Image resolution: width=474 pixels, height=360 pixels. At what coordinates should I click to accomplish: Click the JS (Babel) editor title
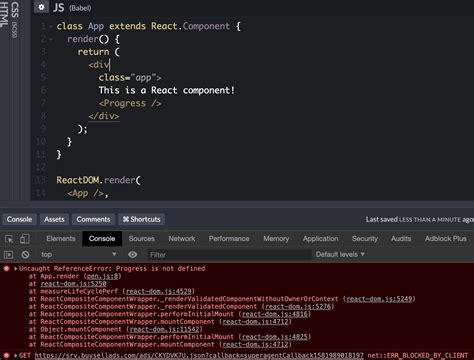pyautogui.click(x=72, y=7)
